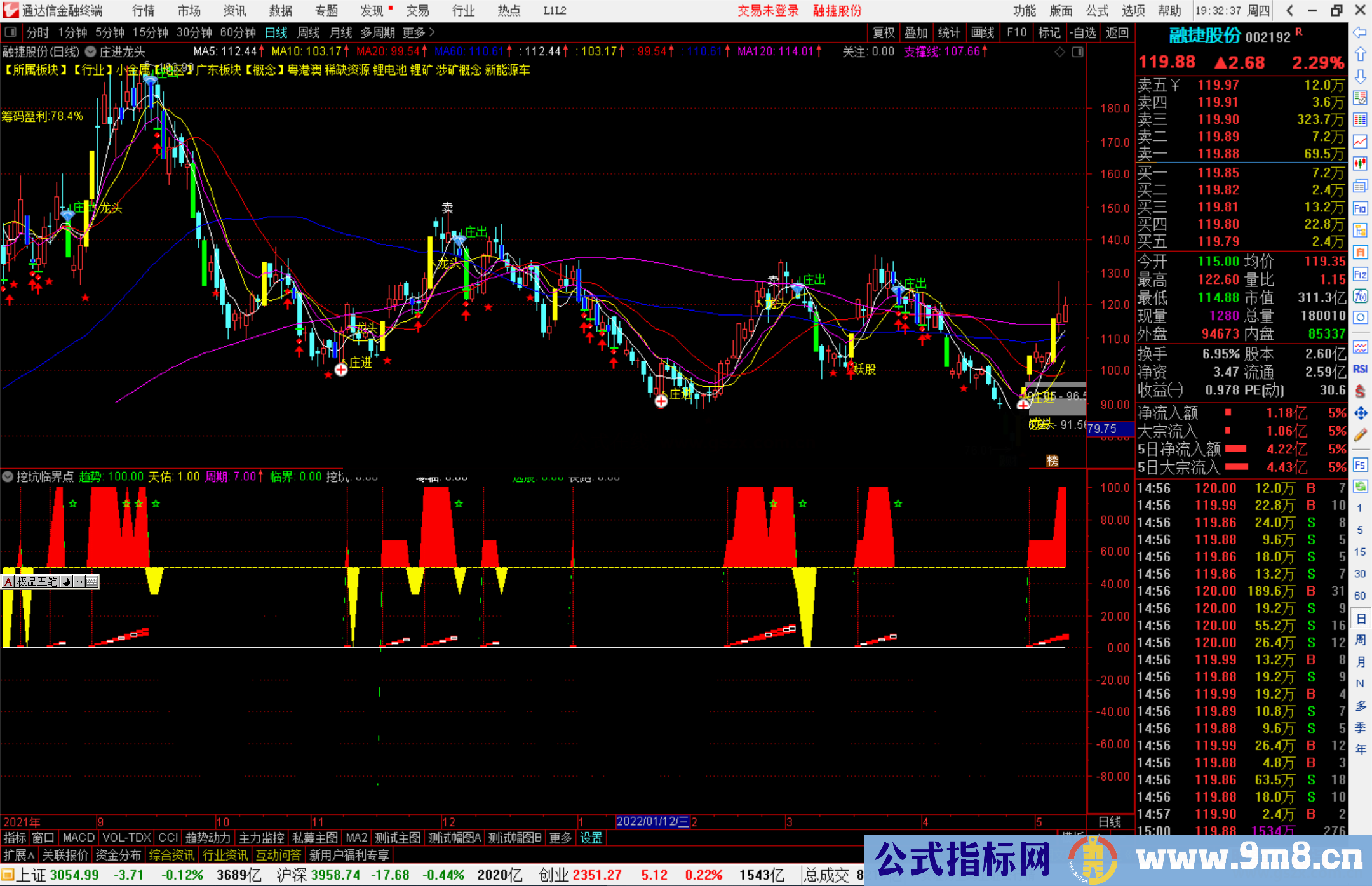
Task: Toggle the panel layout icon left of 分时
Action: [10, 32]
